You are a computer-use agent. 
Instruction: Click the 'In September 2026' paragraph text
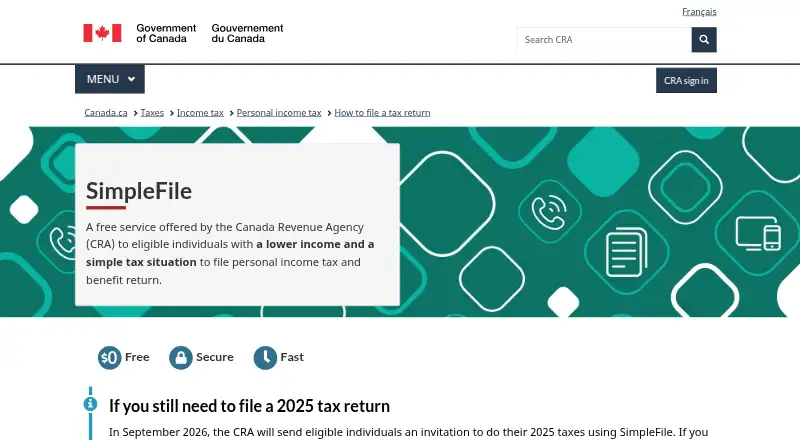[x=408, y=432]
